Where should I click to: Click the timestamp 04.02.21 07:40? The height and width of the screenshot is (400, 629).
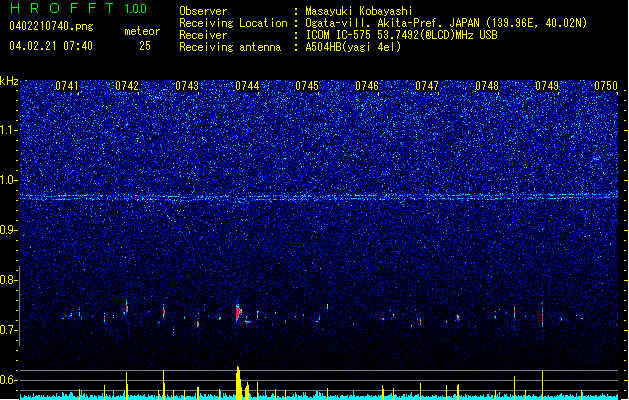(51, 46)
